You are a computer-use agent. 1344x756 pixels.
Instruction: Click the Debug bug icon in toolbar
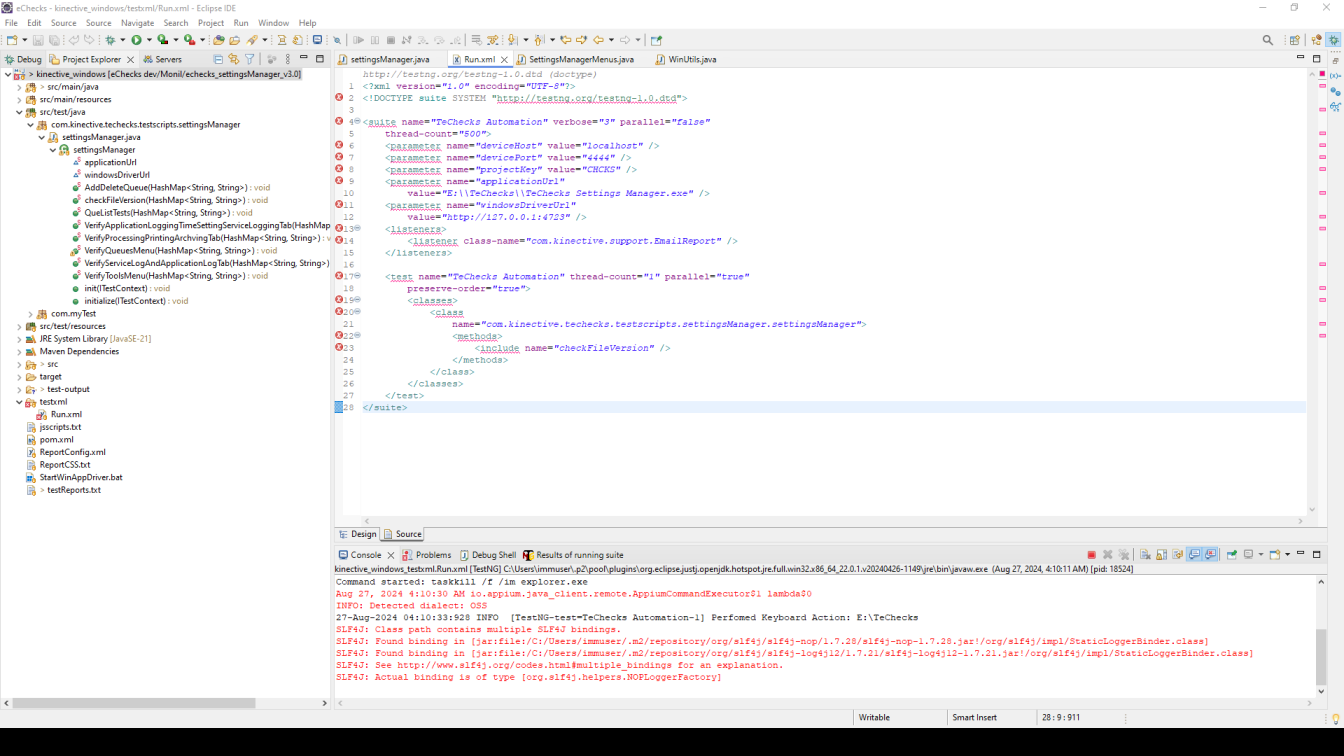[x=110, y=40]
